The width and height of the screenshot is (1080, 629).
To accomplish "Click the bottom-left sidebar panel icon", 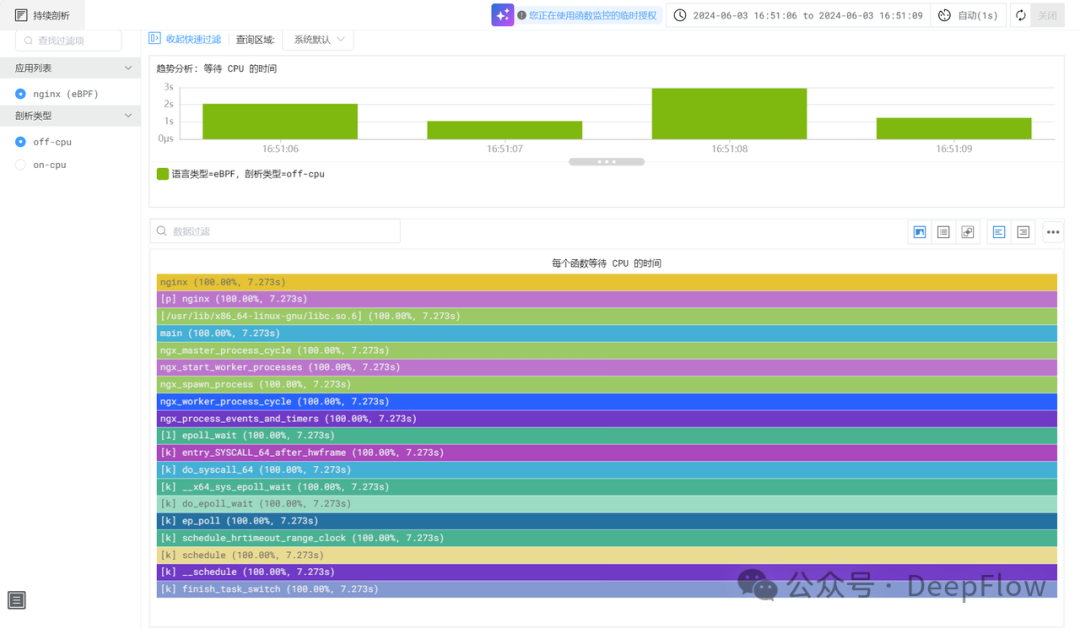I will click(17, 600).
